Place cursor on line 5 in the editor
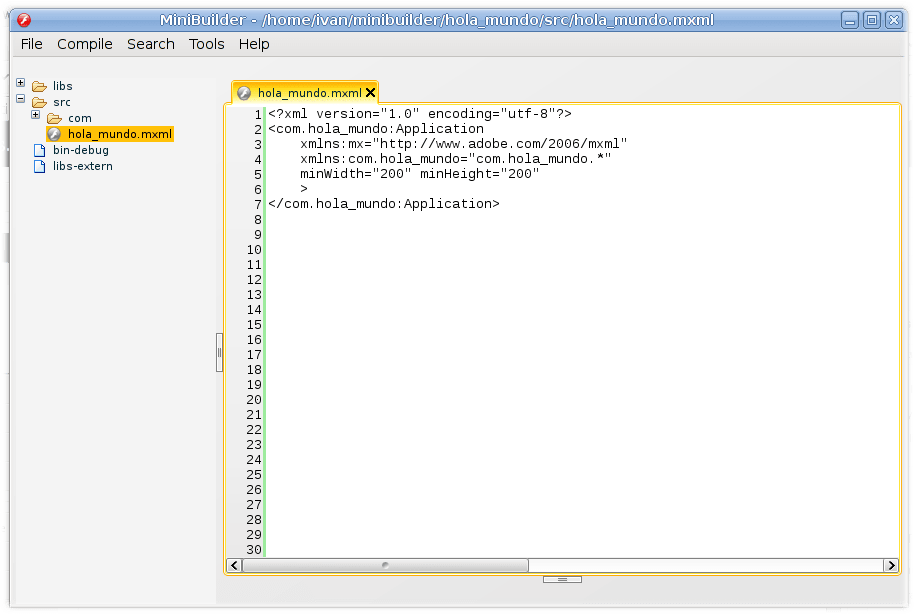 click(x=400, y=173)
